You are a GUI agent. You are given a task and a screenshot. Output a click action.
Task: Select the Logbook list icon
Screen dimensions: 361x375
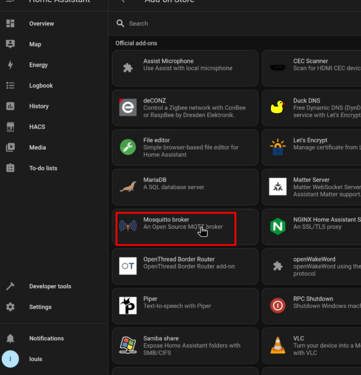(10, 85)
